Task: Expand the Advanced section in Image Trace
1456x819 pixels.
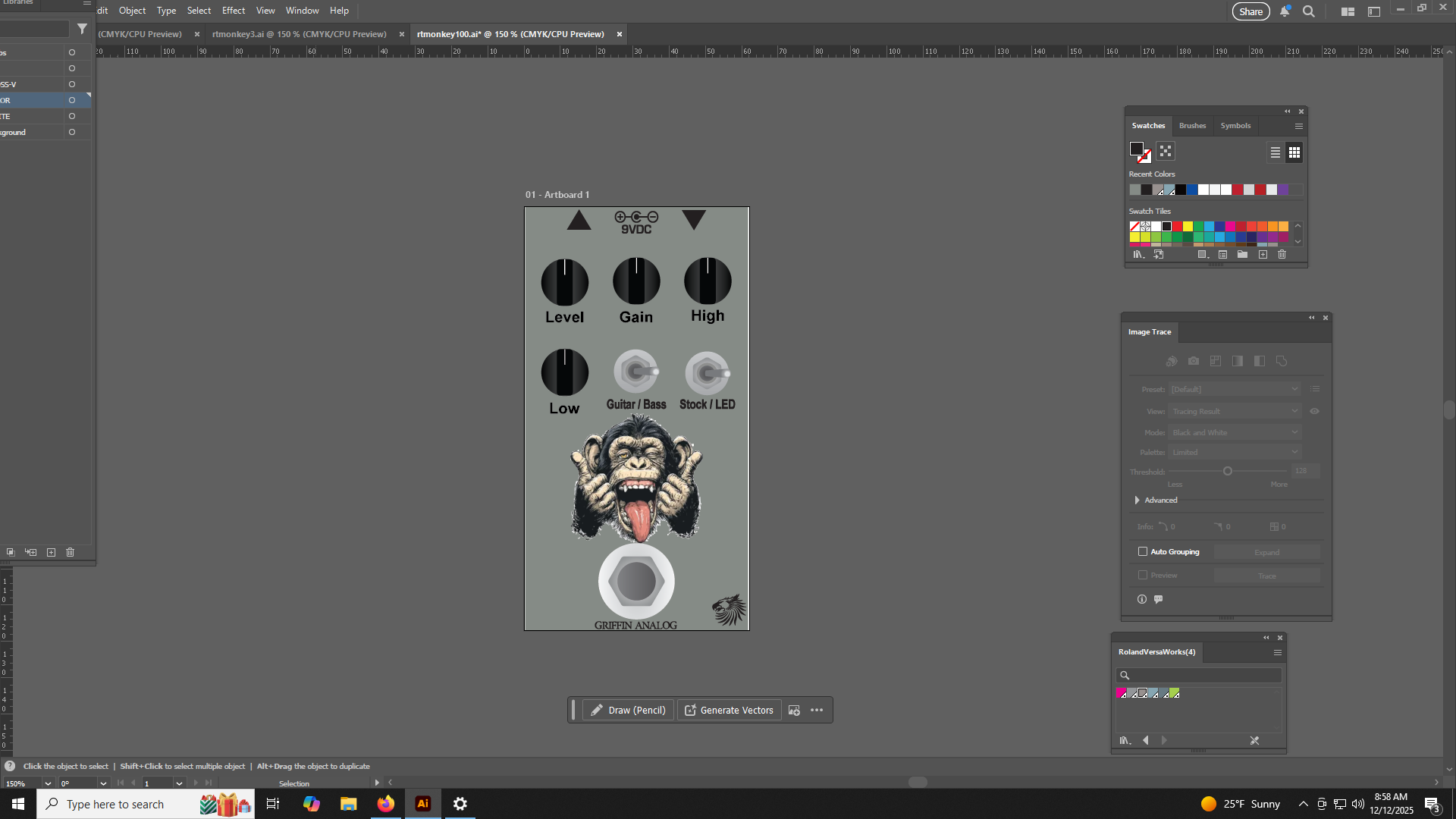Action: (1137, 500)
